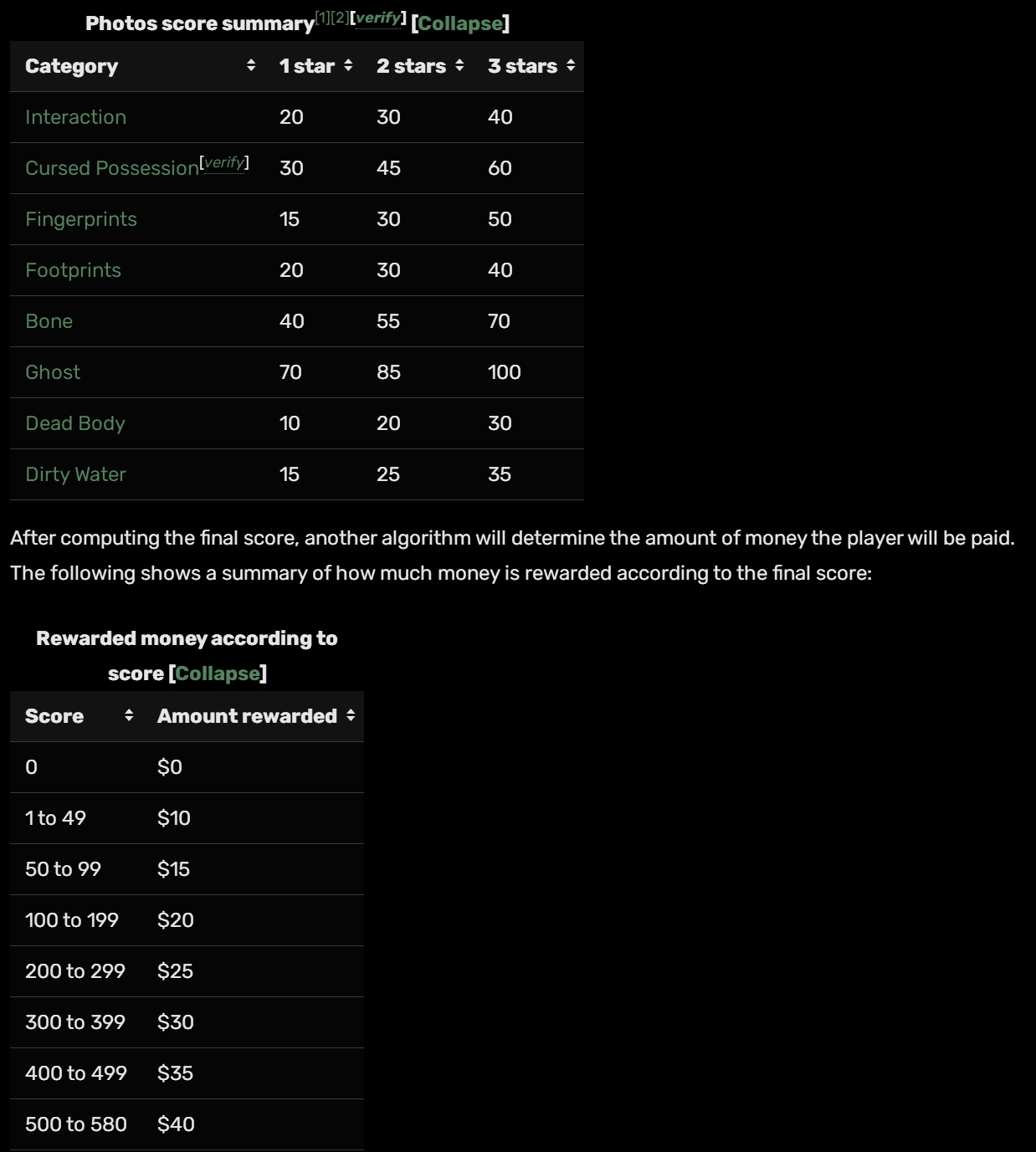Screen dimensions: 1036x1152
Task: Sort by 1 star column arrows
Action: [348, 66]
